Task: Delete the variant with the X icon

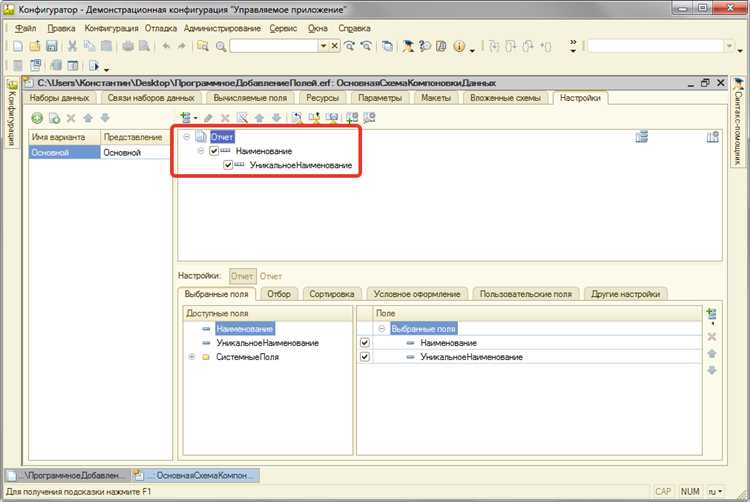Action: coord(71,118)
